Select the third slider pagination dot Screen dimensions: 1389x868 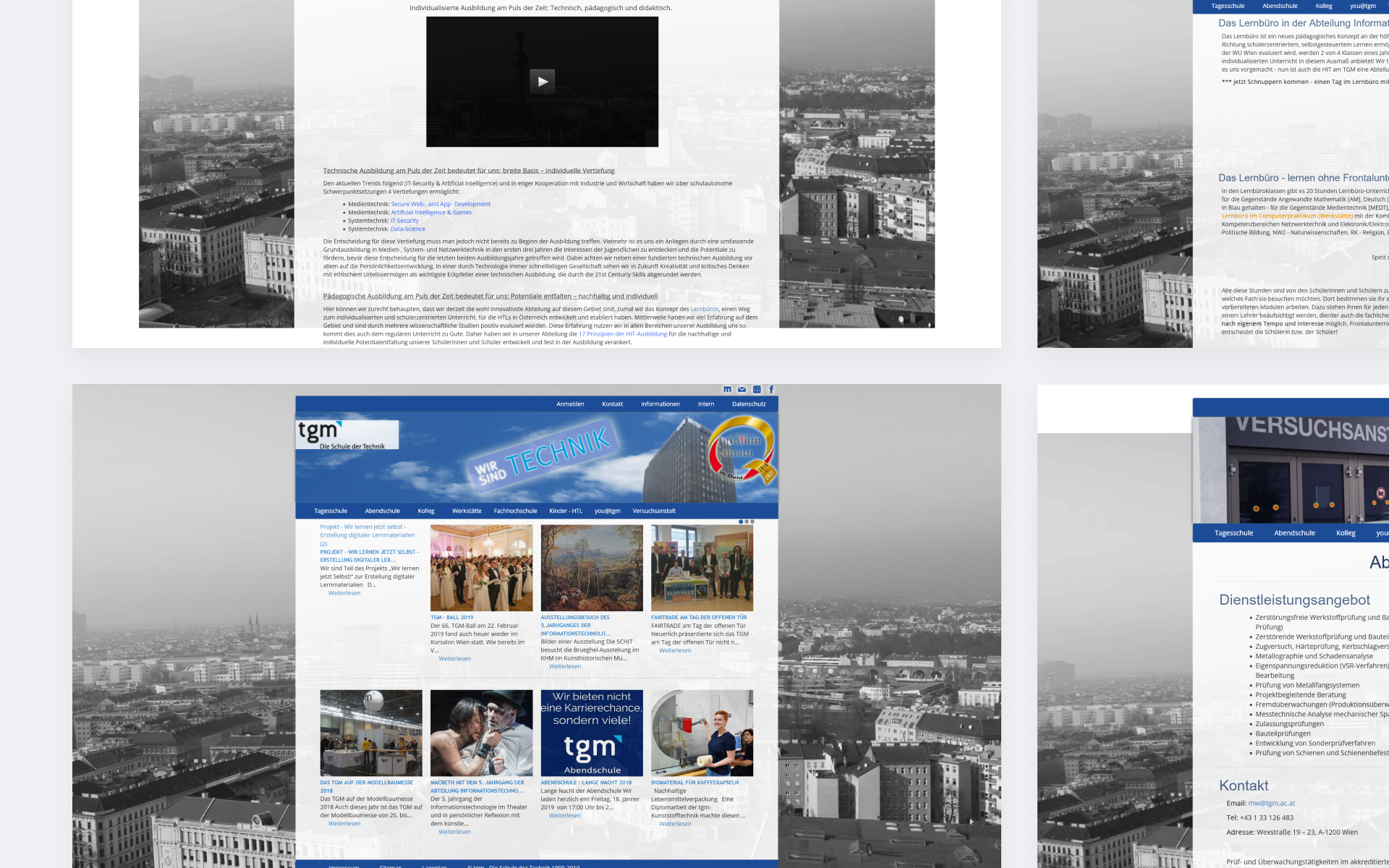752,522
